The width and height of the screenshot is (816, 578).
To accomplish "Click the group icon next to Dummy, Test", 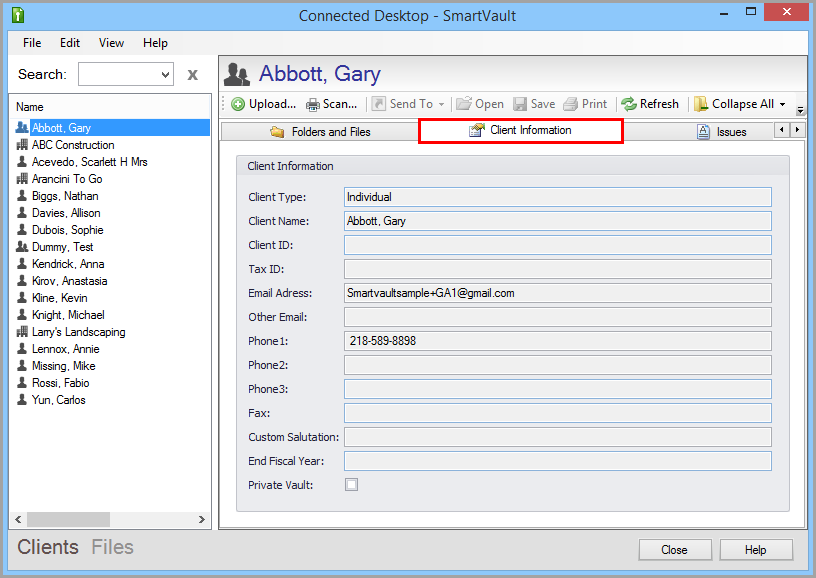I will (22, 247).
